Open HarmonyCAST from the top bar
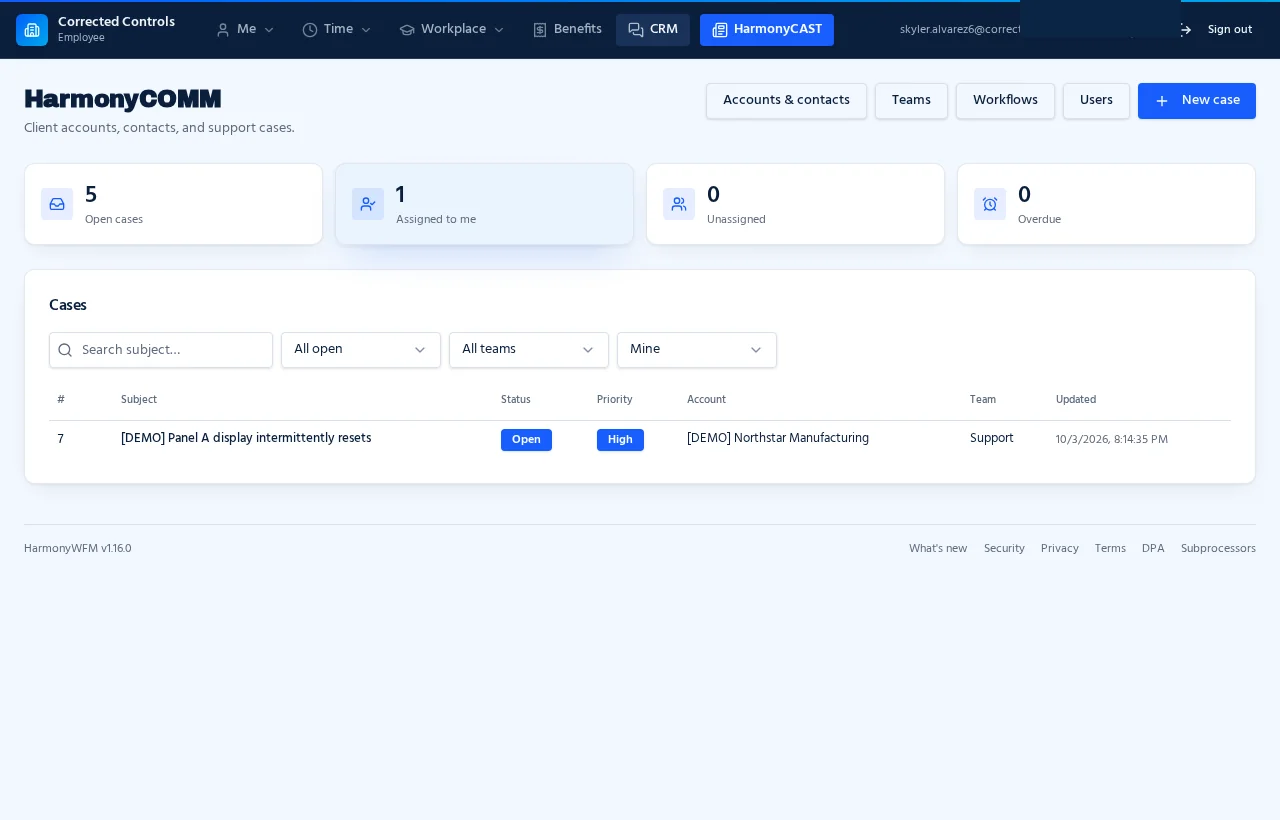 point(767,30)
